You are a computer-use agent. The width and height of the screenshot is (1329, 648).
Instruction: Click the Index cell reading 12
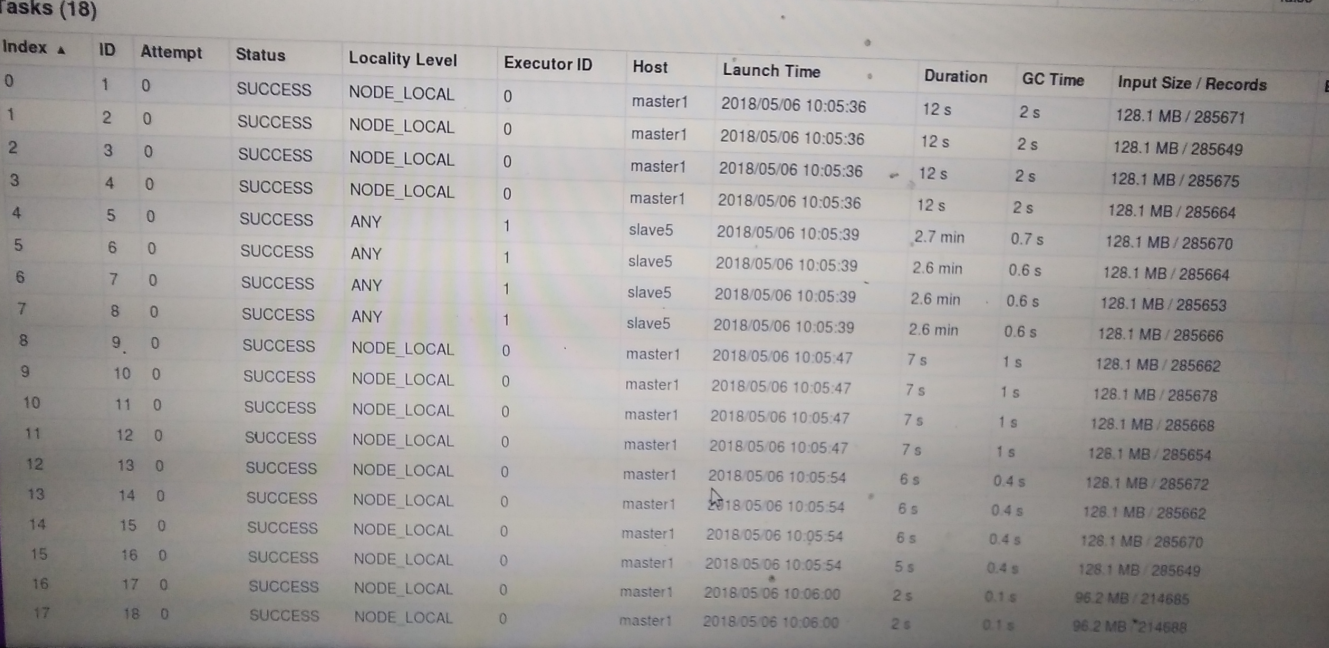(x=35, y=464)
